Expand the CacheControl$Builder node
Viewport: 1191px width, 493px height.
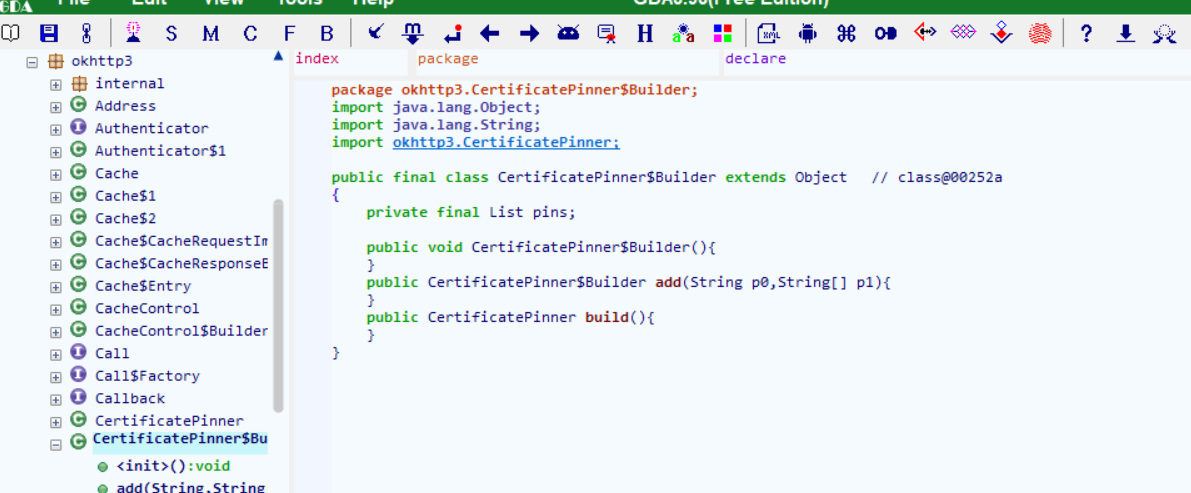(55, 332)
